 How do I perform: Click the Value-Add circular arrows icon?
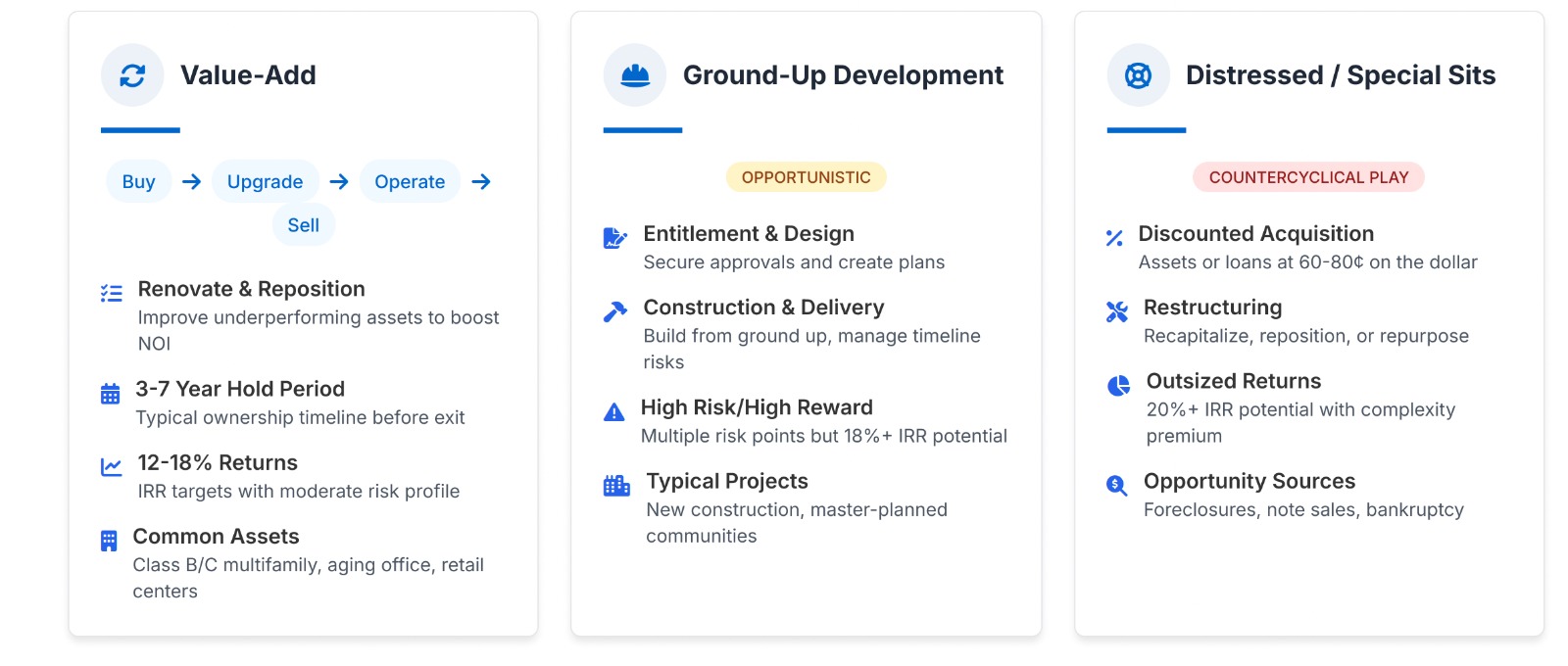(x=132, y=75)
